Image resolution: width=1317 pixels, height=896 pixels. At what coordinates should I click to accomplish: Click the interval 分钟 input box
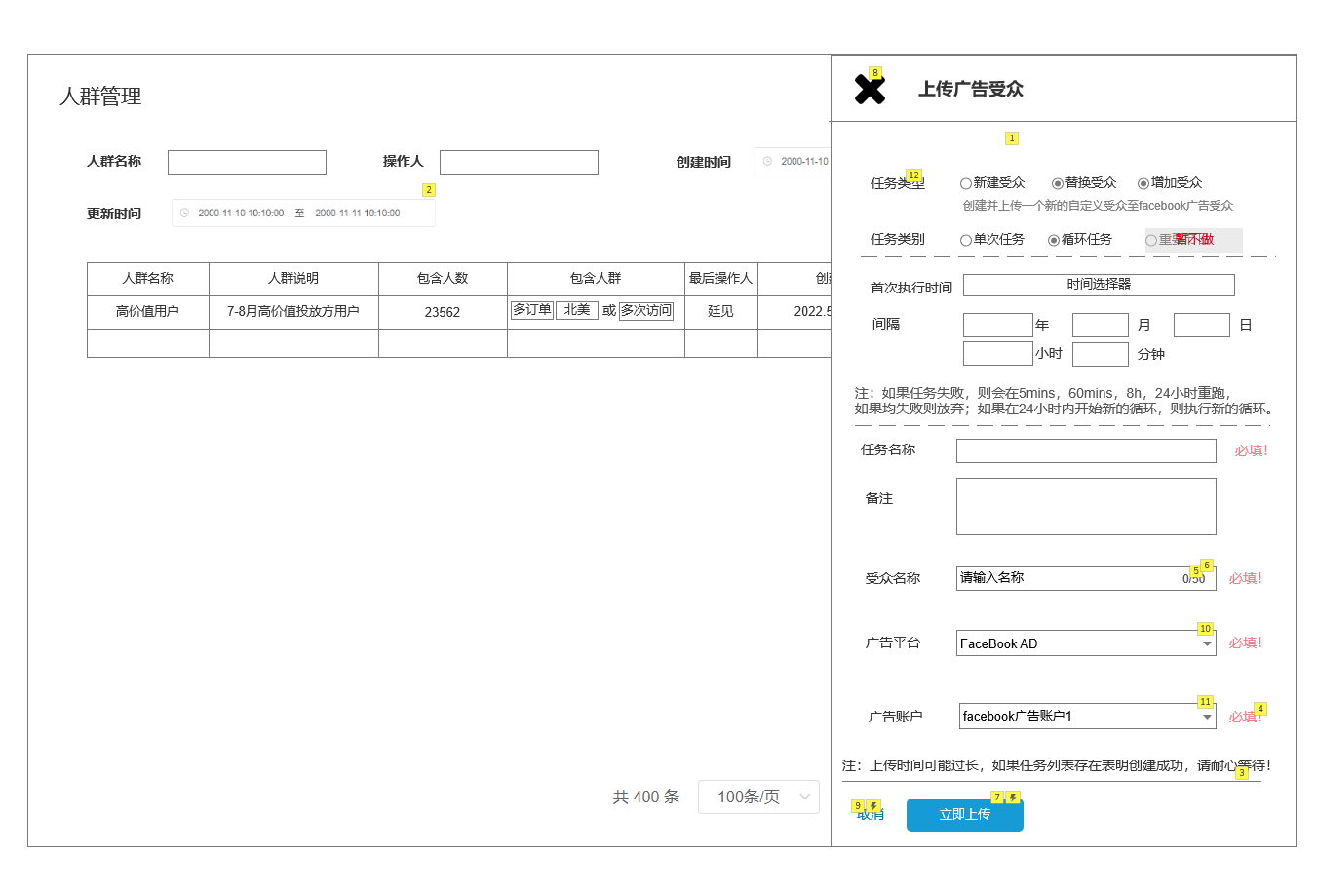(x=1101, y=354)
